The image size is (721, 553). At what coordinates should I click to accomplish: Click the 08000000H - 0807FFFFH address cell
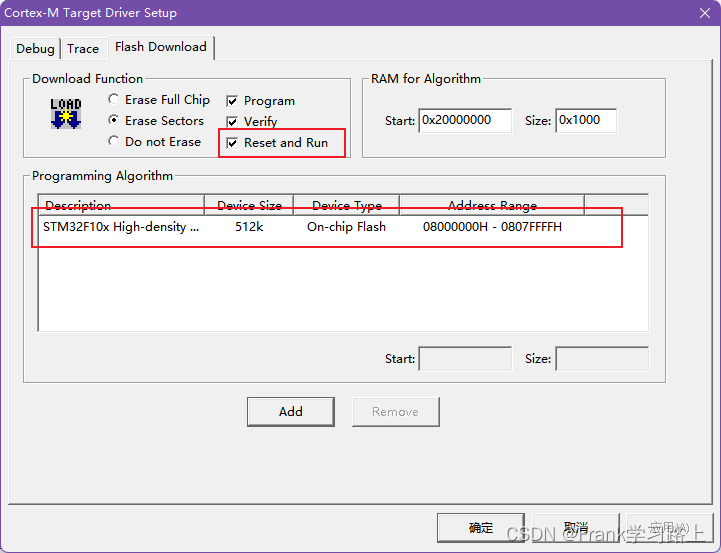492,227
